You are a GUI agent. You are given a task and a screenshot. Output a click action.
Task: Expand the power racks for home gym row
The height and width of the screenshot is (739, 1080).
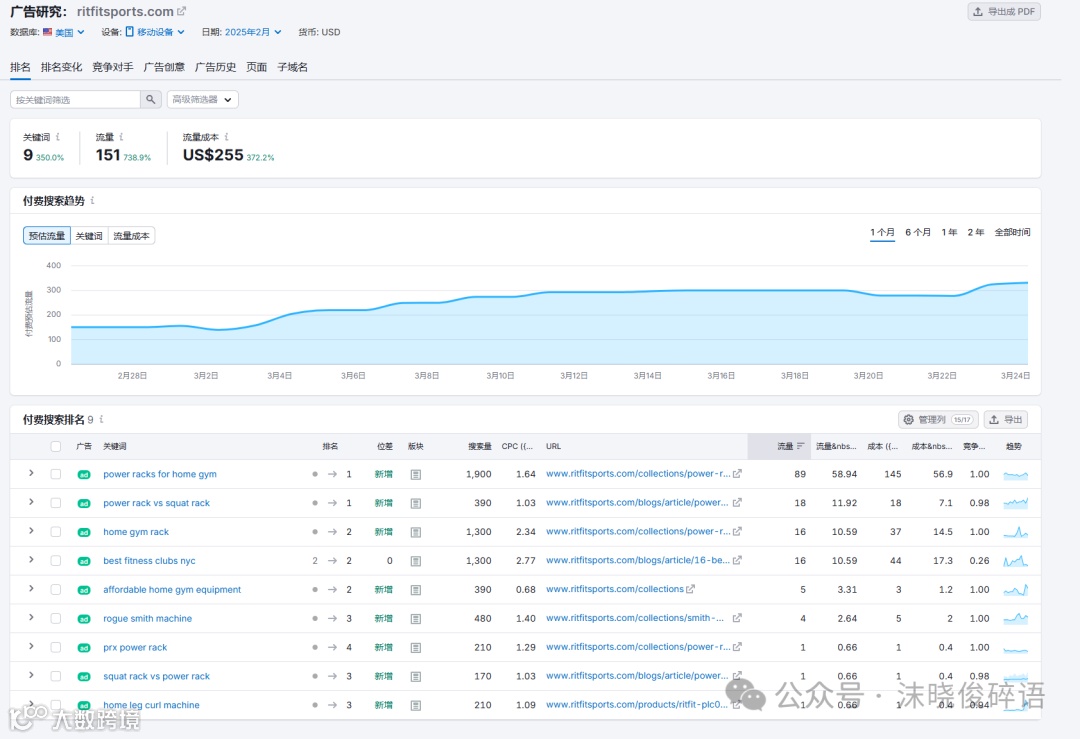31,473
